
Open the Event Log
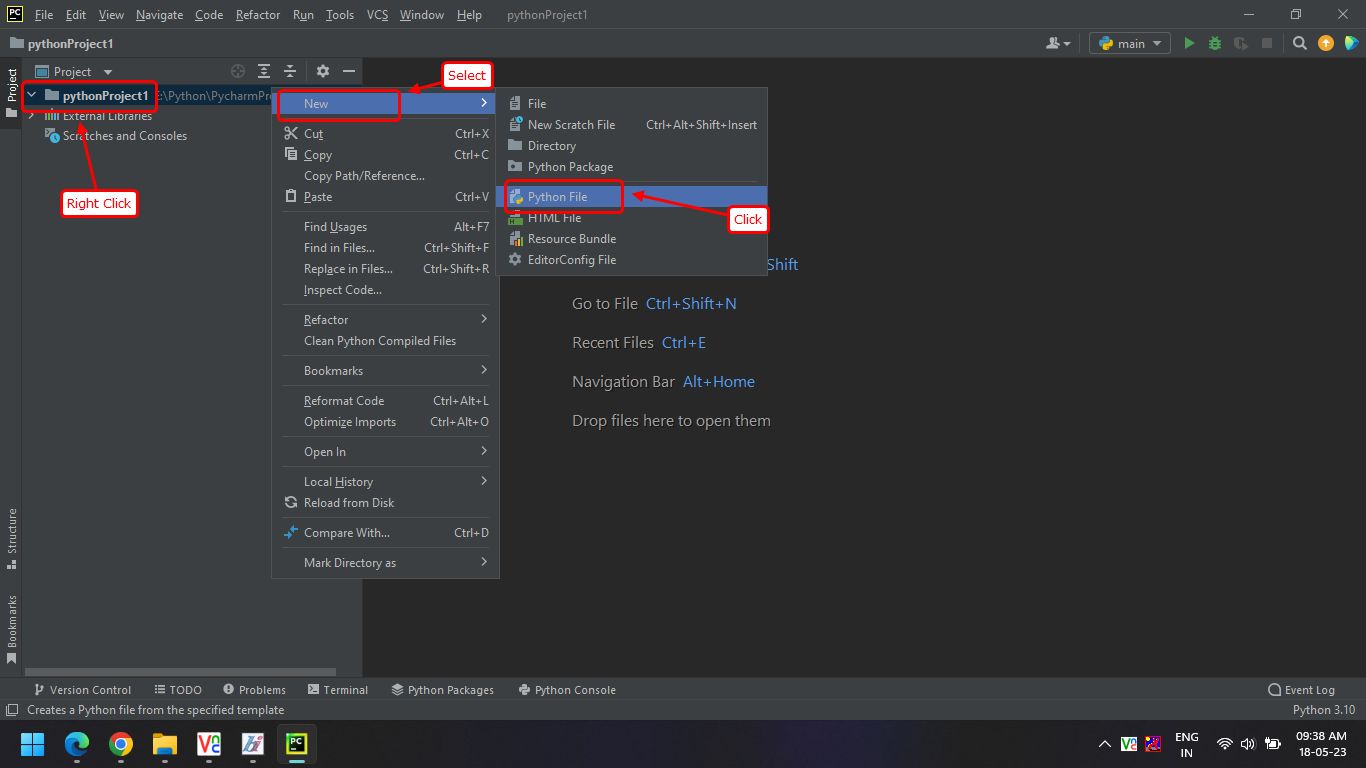[1301, 690]
